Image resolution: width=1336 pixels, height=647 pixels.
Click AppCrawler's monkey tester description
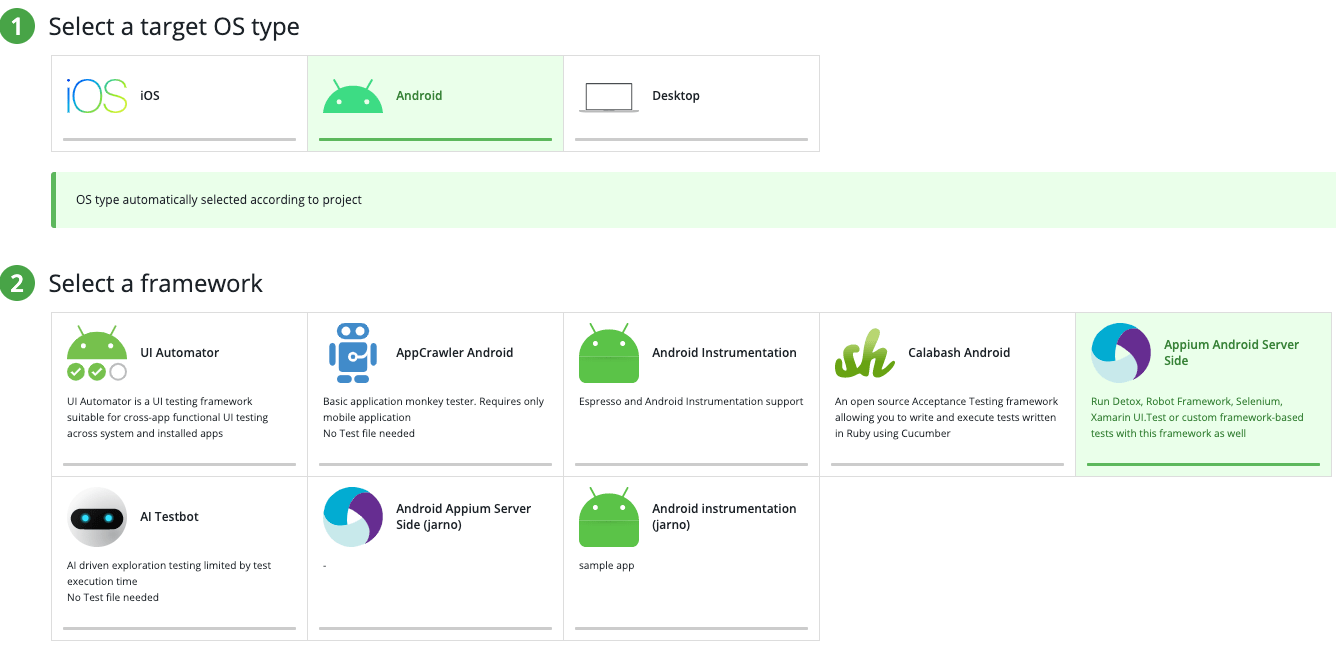tap(434, 418)
